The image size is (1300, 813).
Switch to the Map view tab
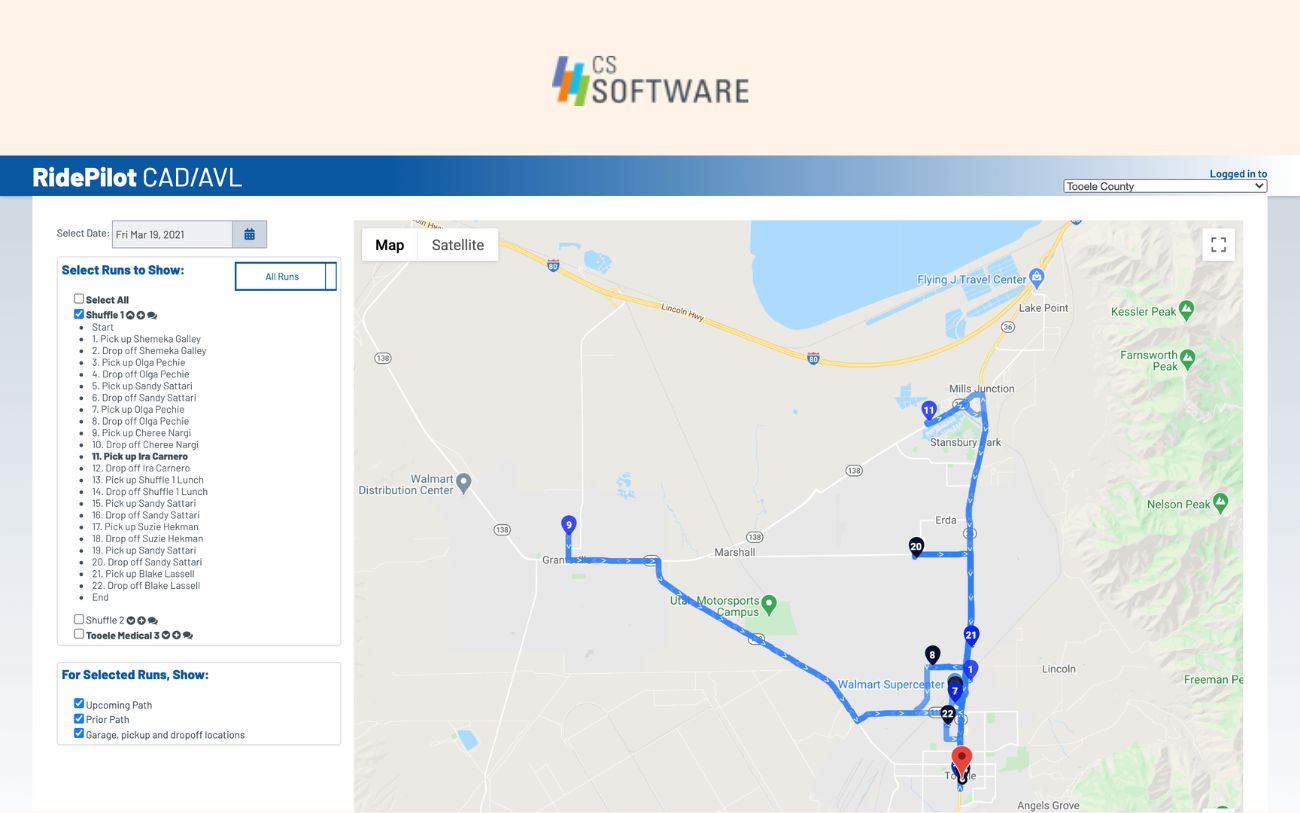tap(390, 244)
